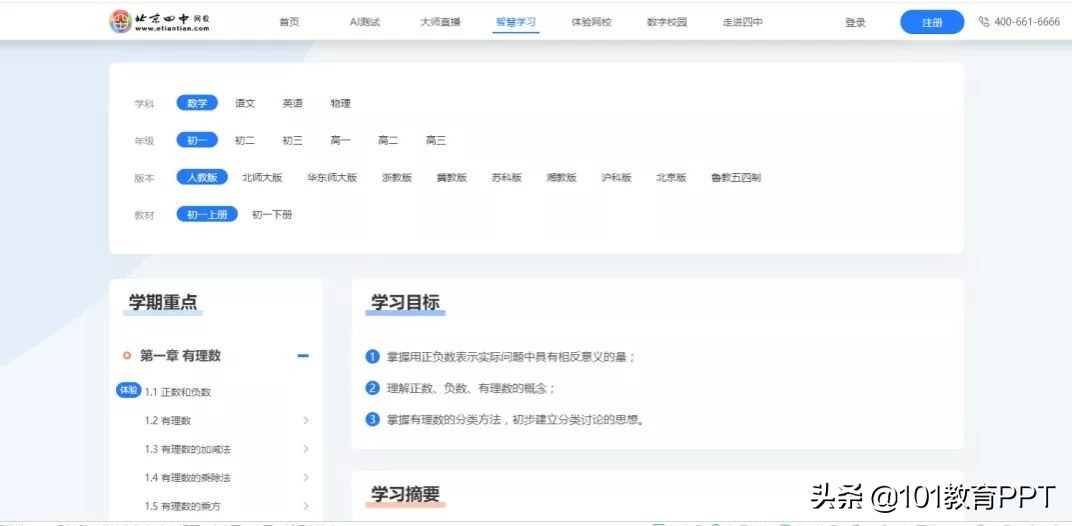Click the blue 注册 button
The image size is (1072, 526).
click(x=932, y=23)
